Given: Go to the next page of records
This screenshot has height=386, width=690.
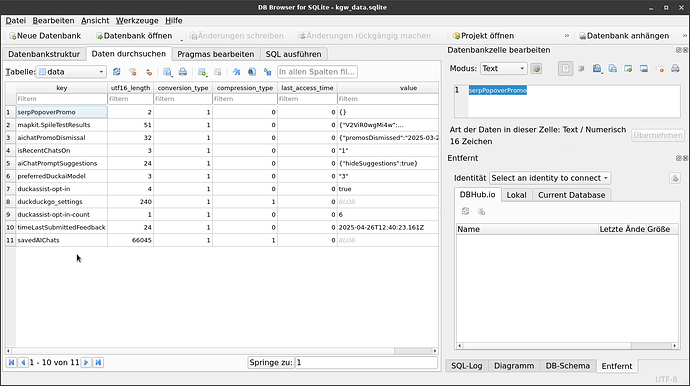Looking at the screenshot, I should [86, 362].
